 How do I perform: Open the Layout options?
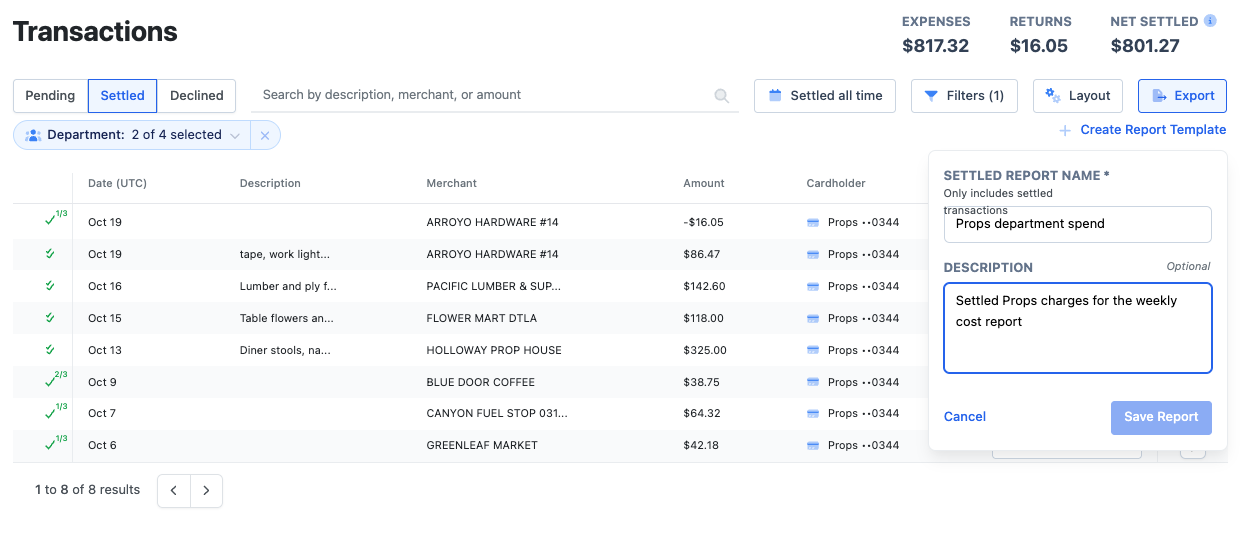(1078, 96)
